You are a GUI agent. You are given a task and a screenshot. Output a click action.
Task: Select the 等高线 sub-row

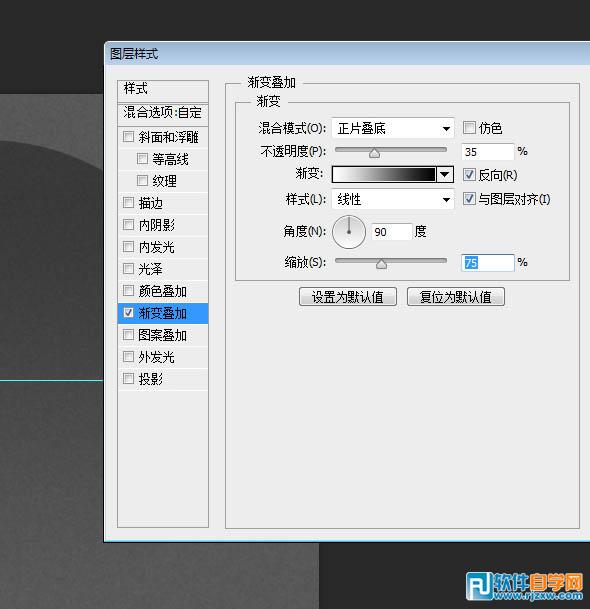[163, 159]
